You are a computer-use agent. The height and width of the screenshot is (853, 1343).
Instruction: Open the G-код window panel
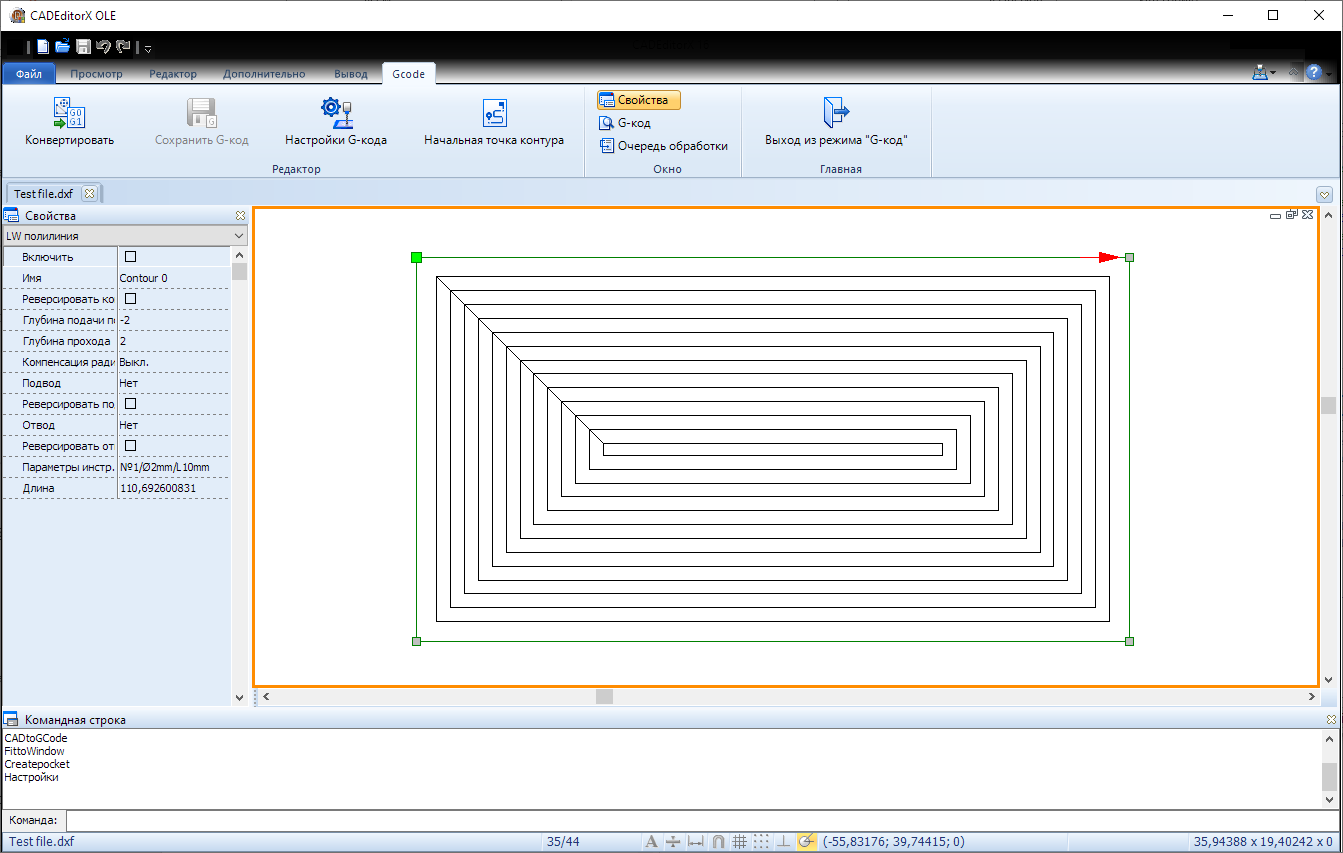[x=625, y=123]
